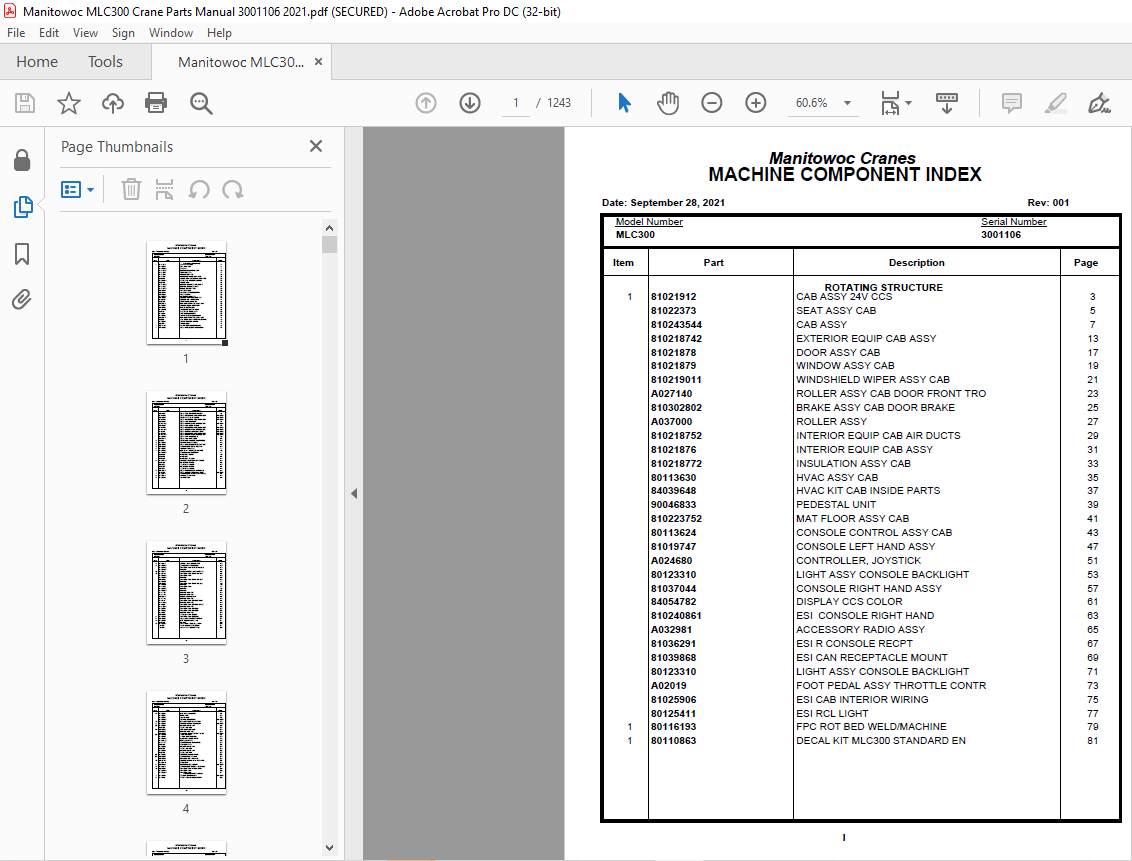Select page 3 thumbnail
Viewport: 1132px width, 861px height.
pos(186,593)
